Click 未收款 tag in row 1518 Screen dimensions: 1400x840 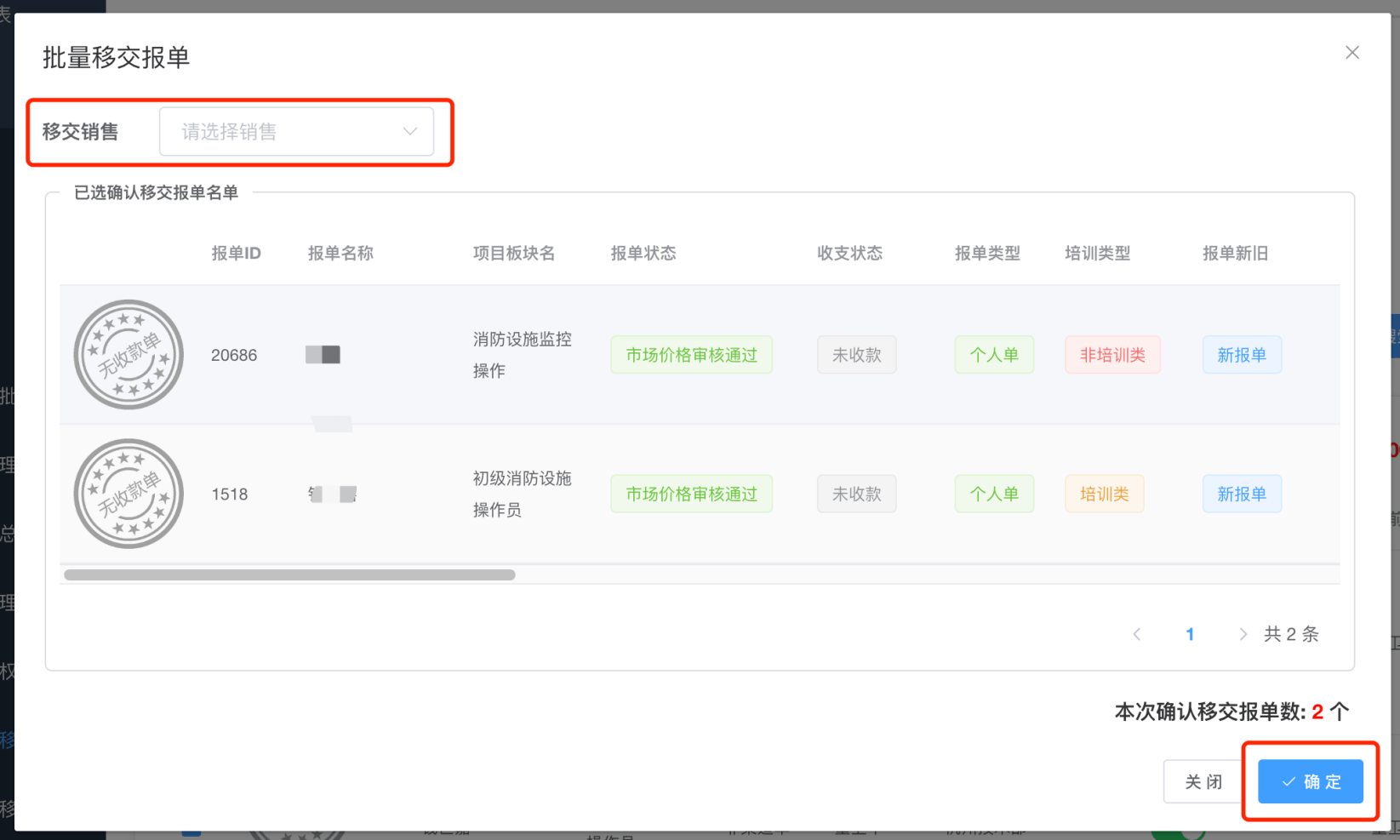(856, 494)
